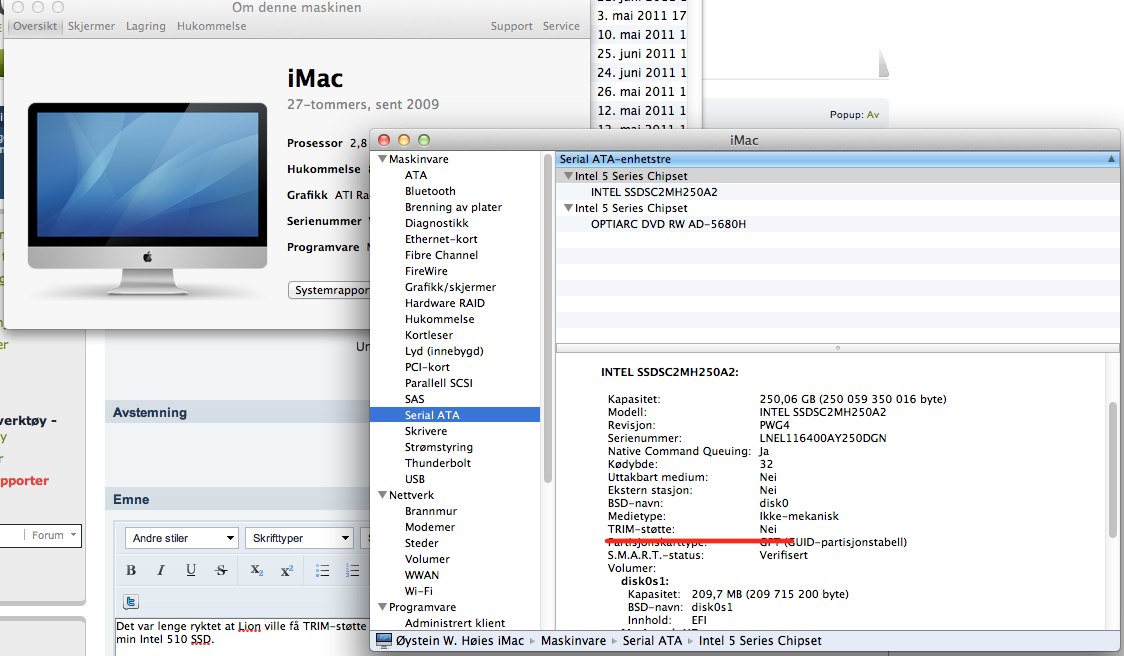Viewport: 1124px width, 656px height.
Task: Collapse second Intel 5 Series Chipset group
Action: click(568, 208)
